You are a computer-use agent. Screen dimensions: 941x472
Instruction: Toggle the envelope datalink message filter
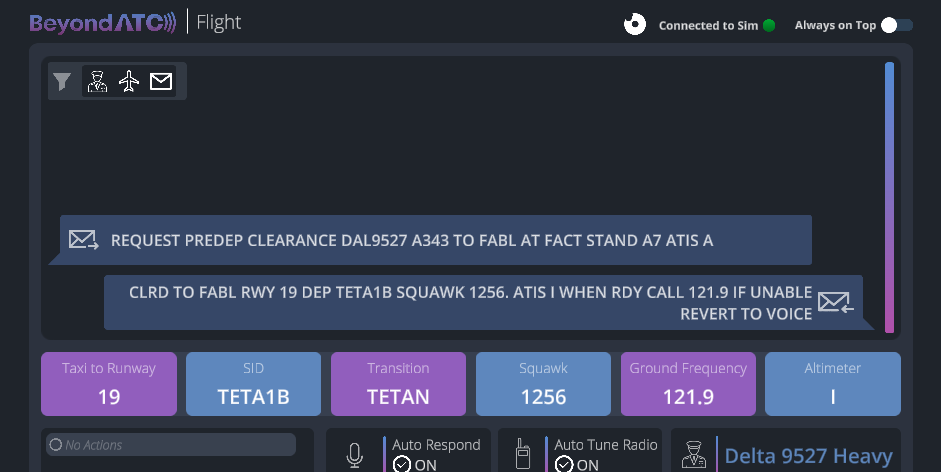tap(161, 82)
